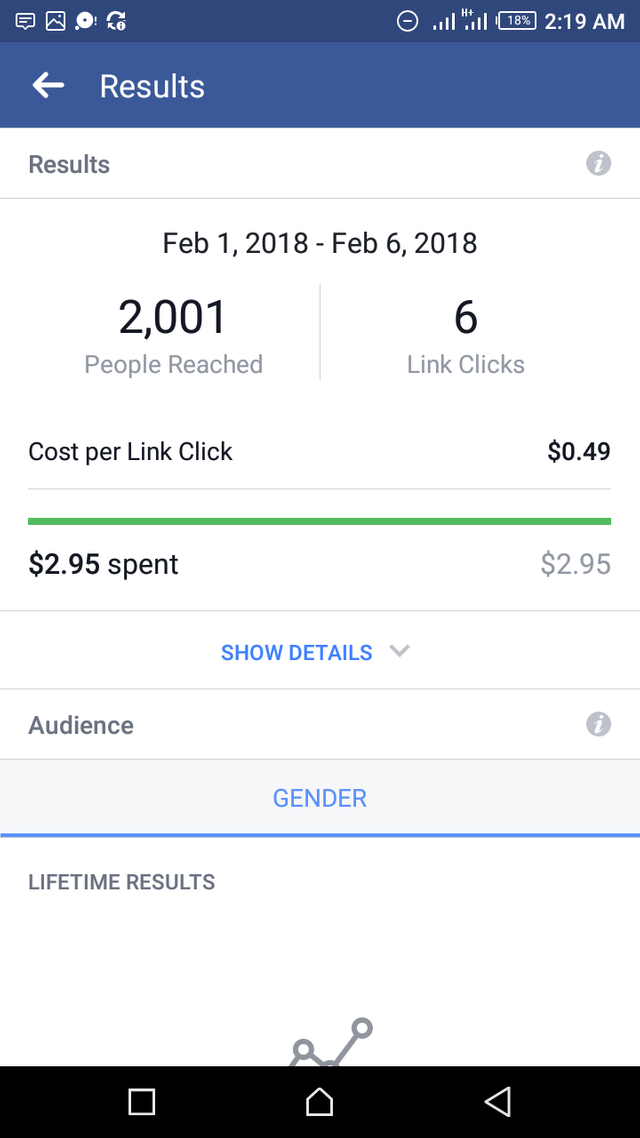
Task: Tap the back arrow in the Results header
Action: [x=48, y=86]
